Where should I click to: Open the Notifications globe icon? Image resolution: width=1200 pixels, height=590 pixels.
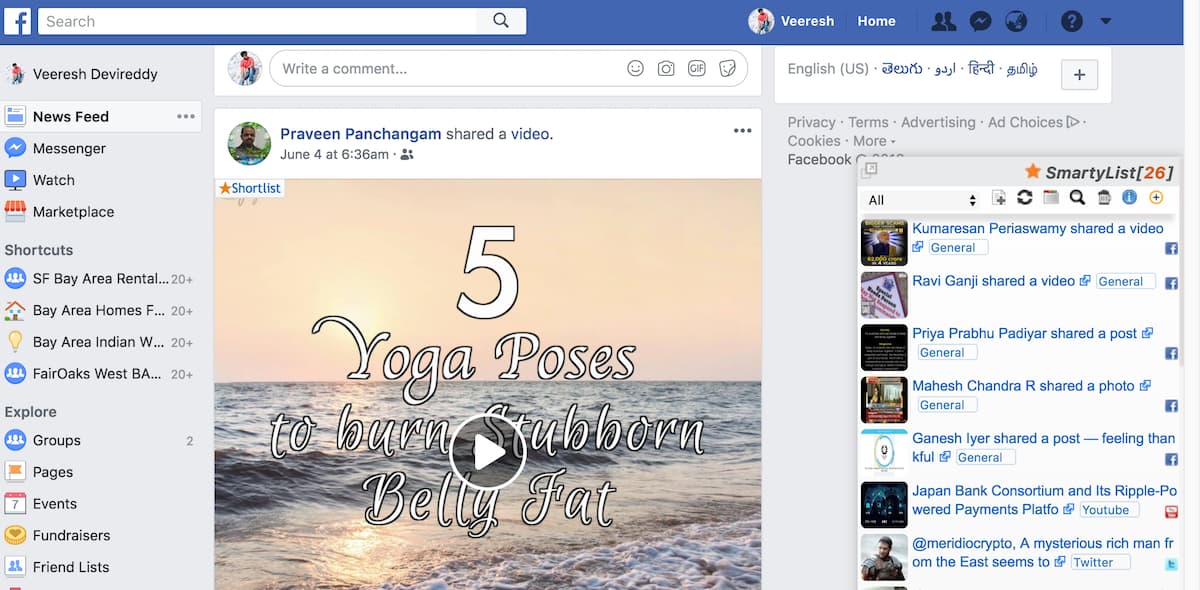click(x=1016, y=21)
